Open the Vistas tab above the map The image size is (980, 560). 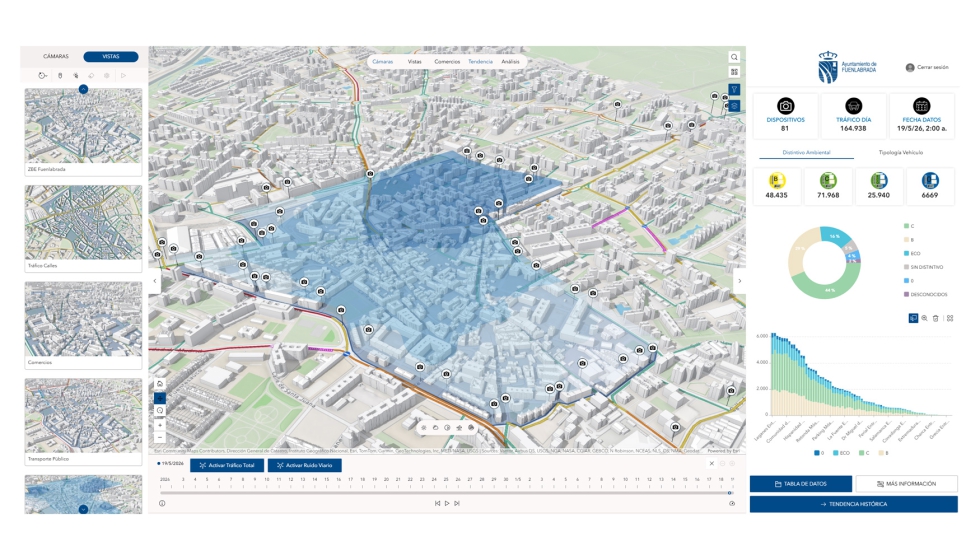click(414, 61)
